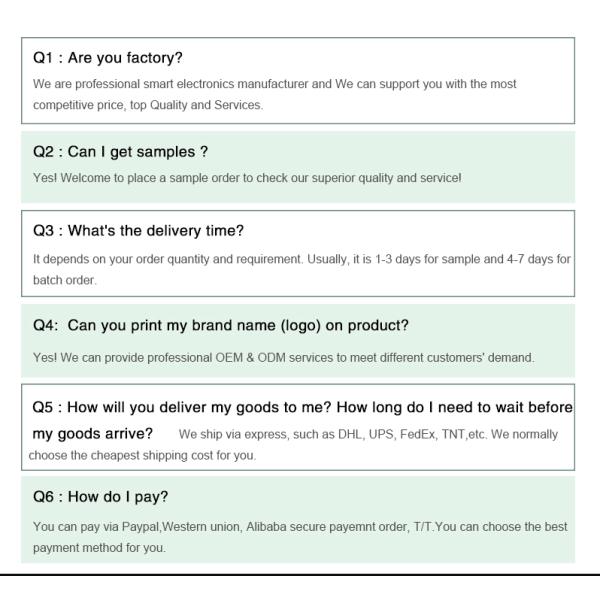Click the 'my goods arrive?' heading line
Image resolution: width=600 pixels, height=600 pixels.
pos(93,433)
